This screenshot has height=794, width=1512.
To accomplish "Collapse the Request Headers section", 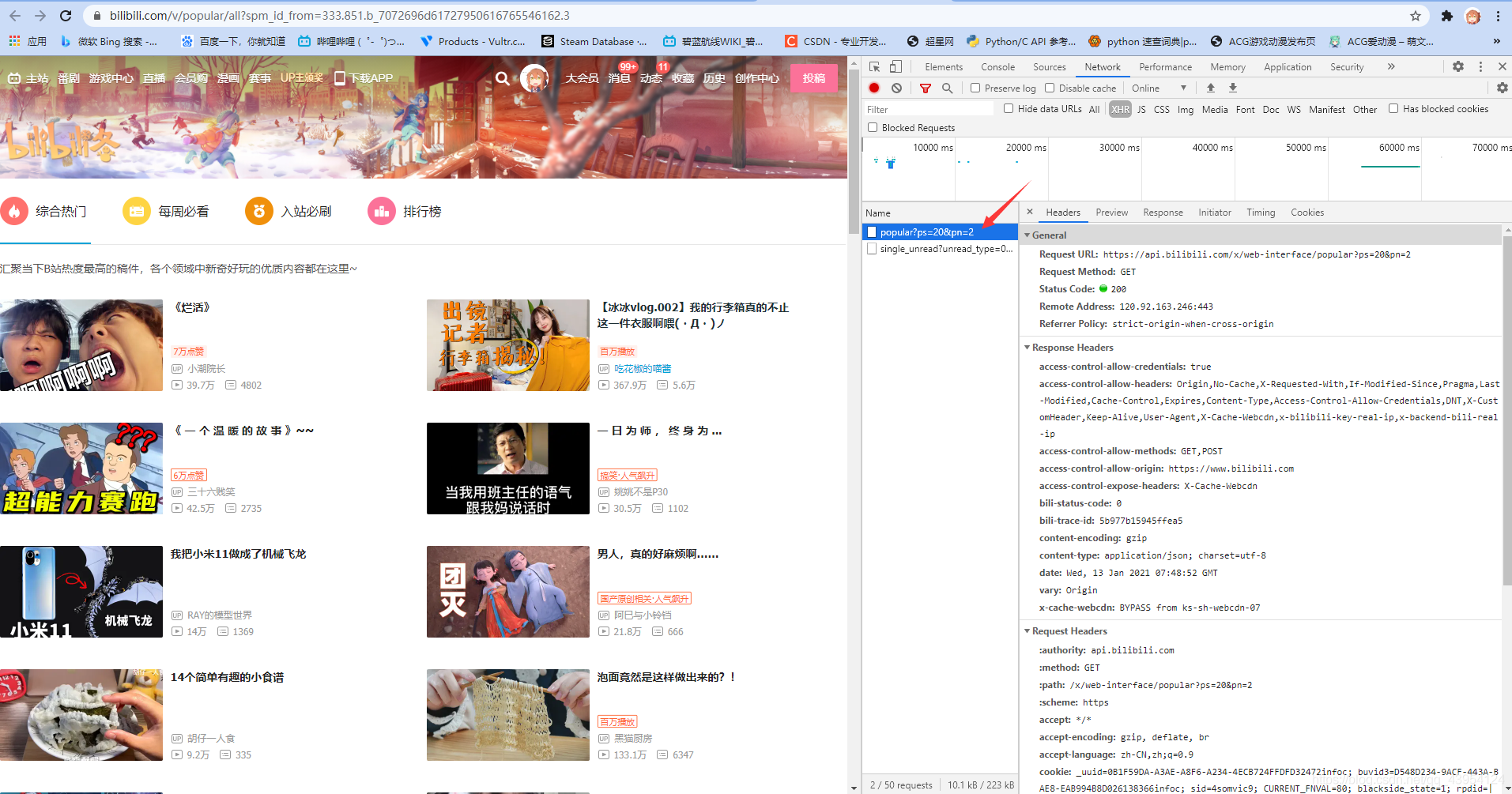I will coord(1027,630).
